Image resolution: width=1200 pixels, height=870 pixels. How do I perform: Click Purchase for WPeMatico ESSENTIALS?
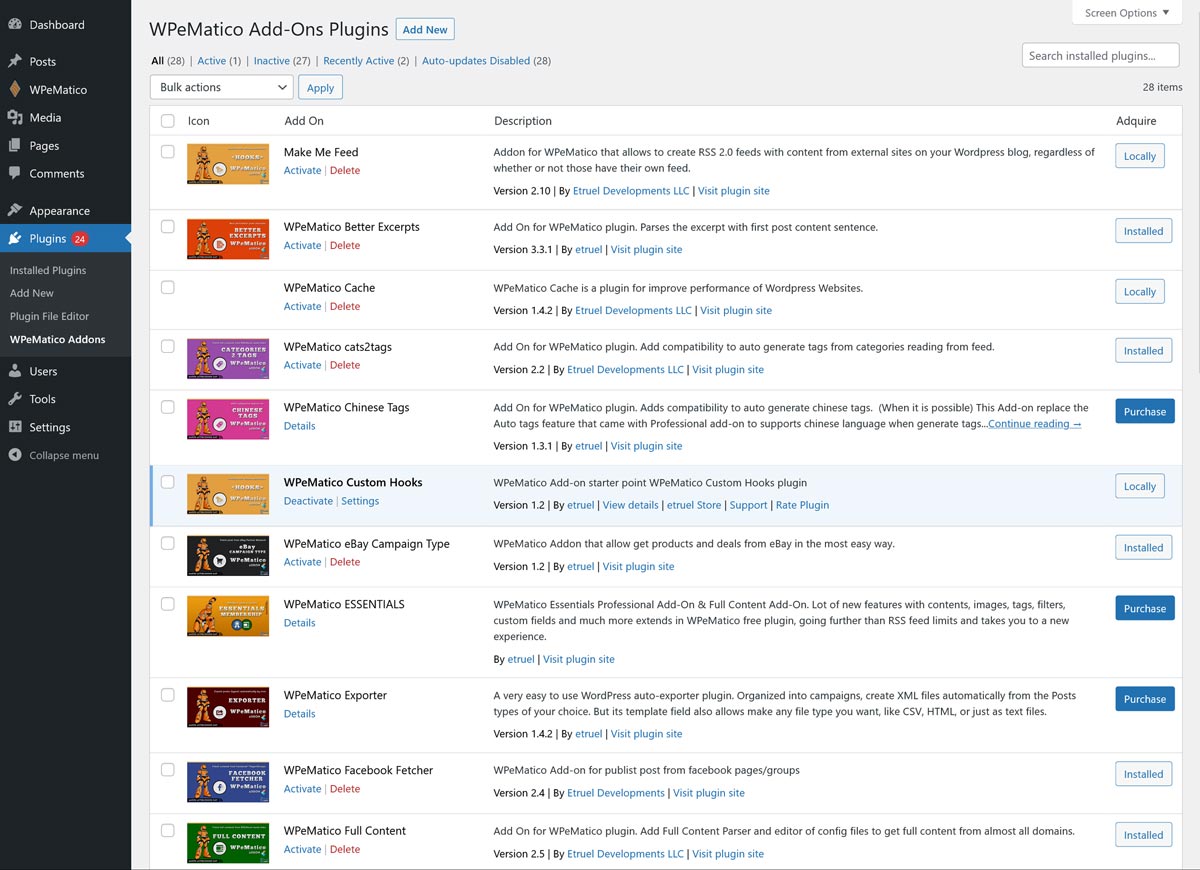pos(1145,608)
